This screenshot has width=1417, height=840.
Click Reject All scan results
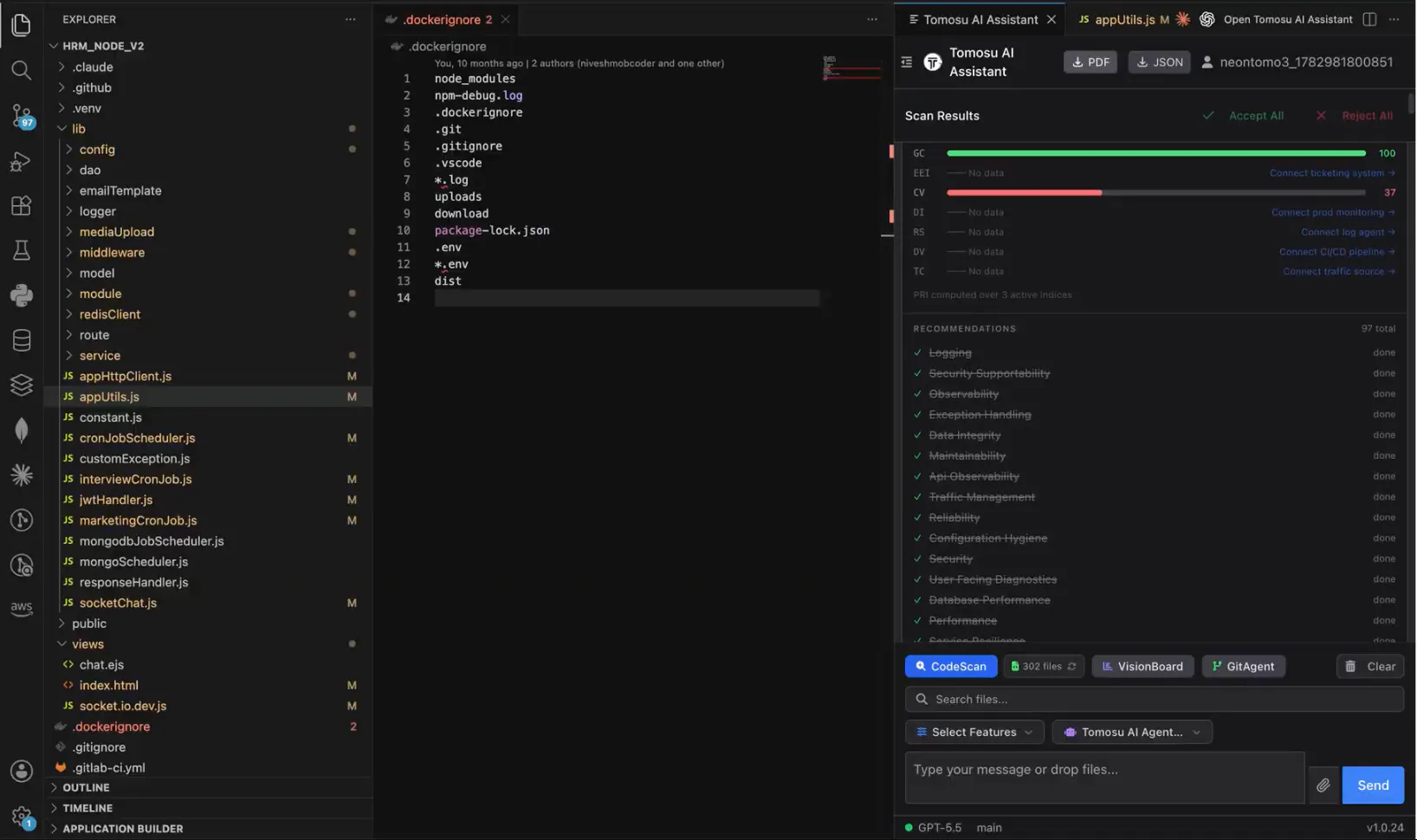point(1355,116)
